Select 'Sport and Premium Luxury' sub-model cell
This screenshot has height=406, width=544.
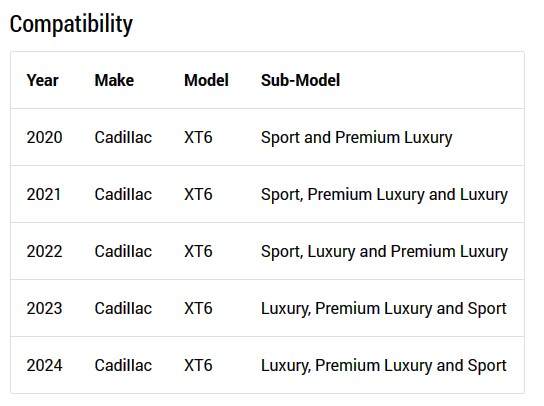pos(357,138)
